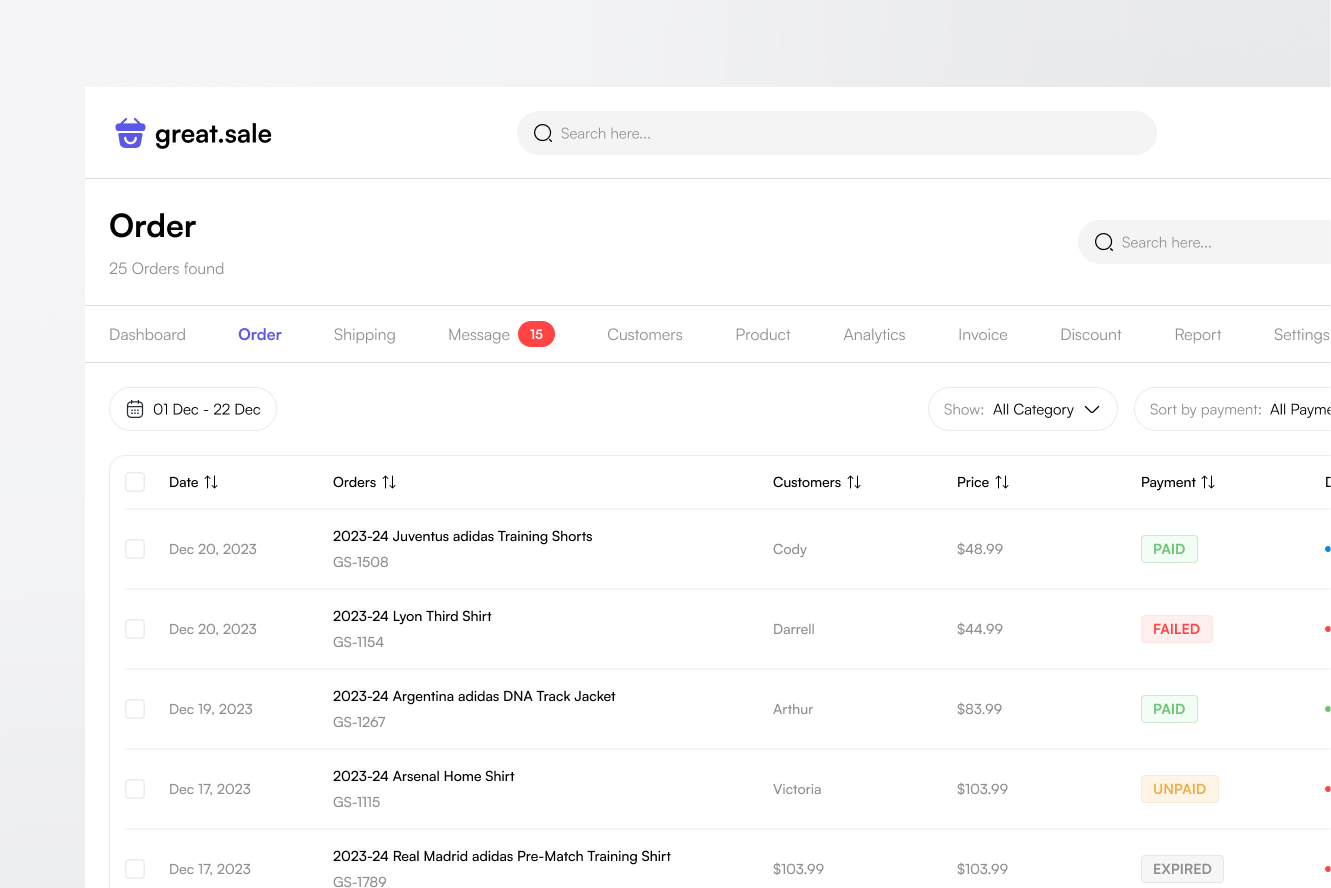Image resolution: width=1331 pixels, height=888 pixels.
Task: Select the Order tab
Action: (260, 335)
